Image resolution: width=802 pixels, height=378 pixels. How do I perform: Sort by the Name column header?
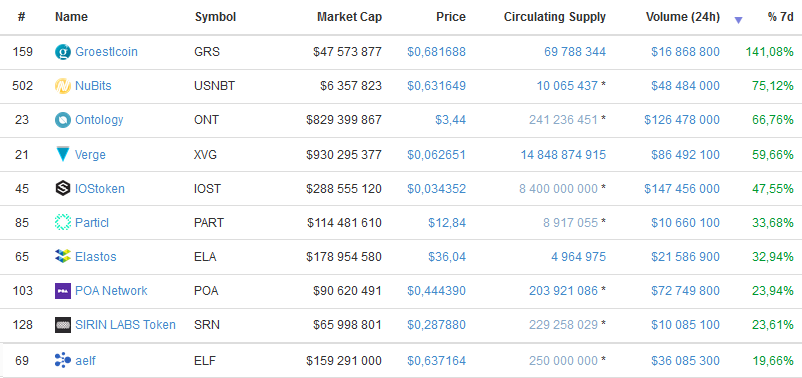pos(71,17)
